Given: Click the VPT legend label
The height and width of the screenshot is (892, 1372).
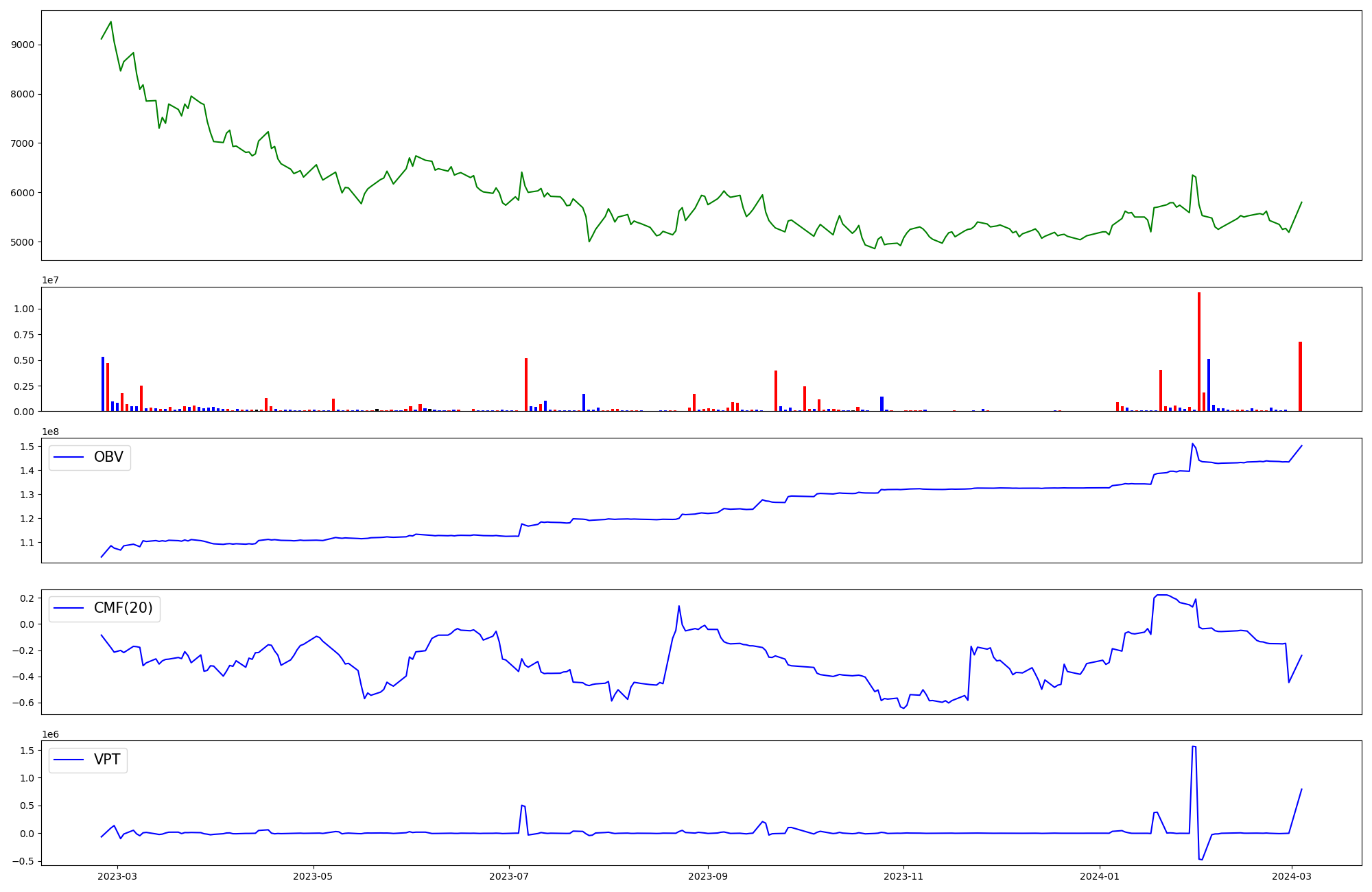Looking at the screenshot, I should 107,760.
